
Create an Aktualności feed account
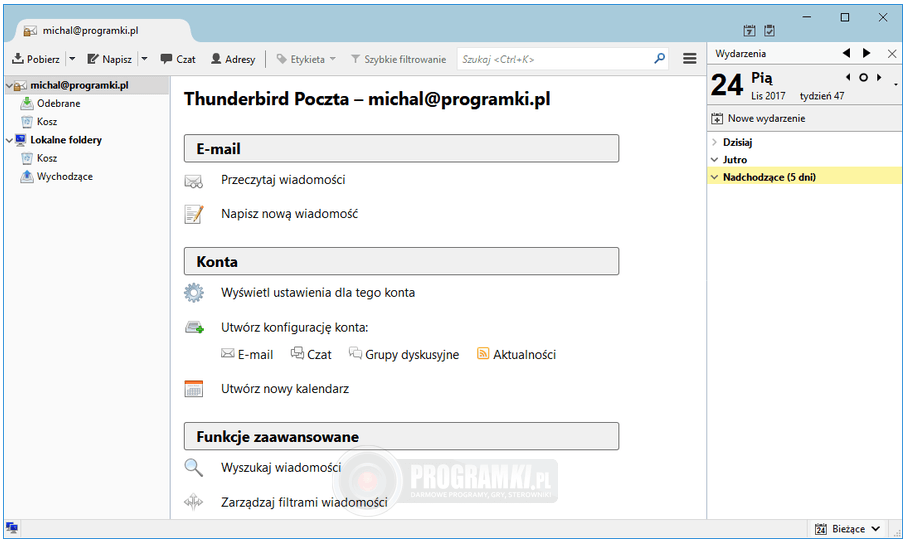point(516,354)
